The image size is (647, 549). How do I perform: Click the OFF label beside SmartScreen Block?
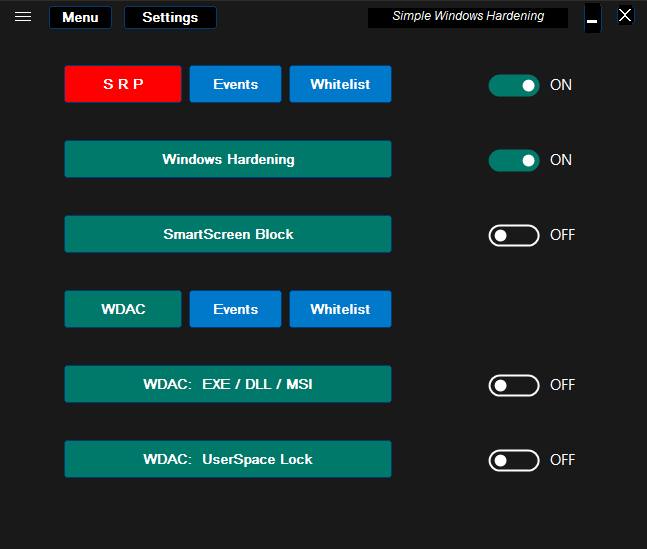[562, 235]
